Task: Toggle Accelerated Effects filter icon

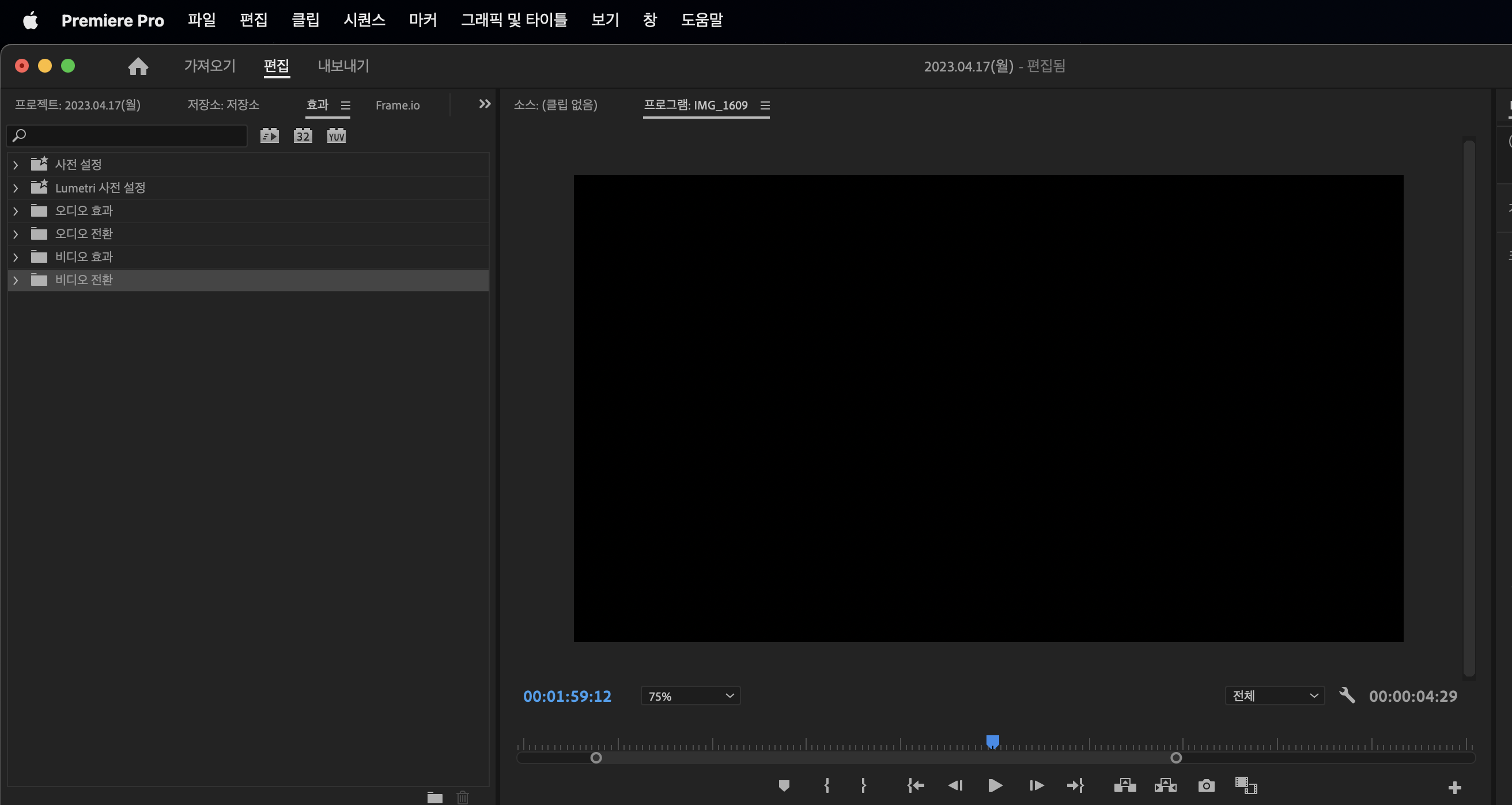Action: click(x=270, y=136)
